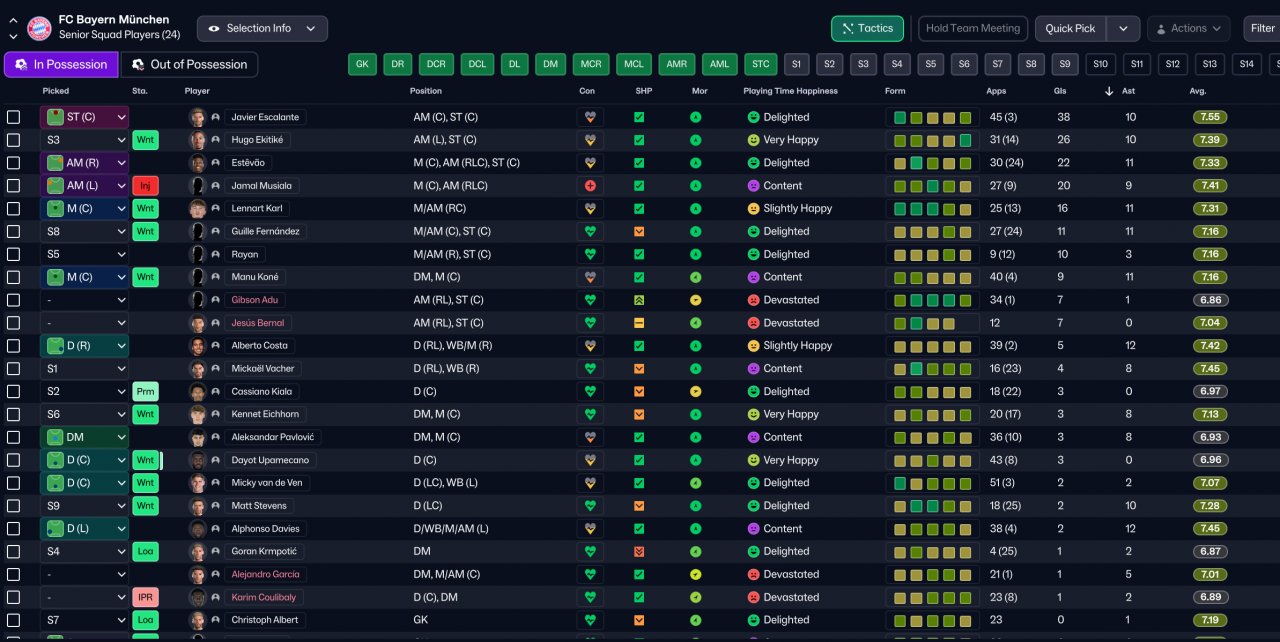Screen dimensions: 1280x642
Task: Click Alejandro Garcia's morale icon
Action: [695, 574]
